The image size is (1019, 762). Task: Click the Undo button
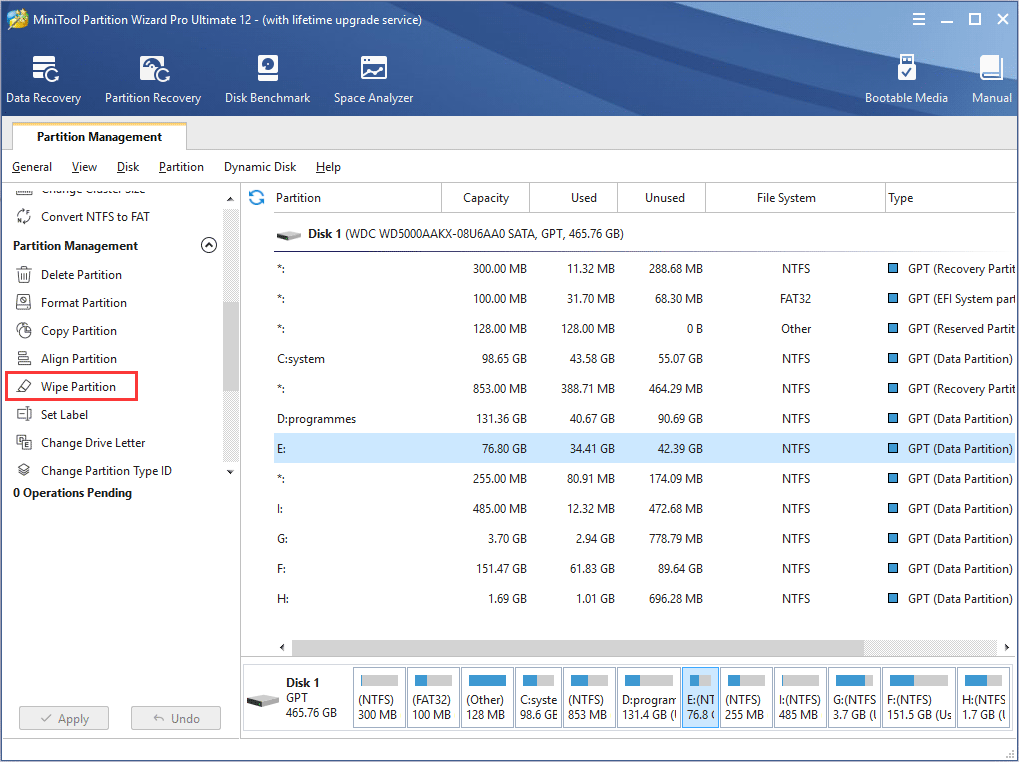coord(175,717)
